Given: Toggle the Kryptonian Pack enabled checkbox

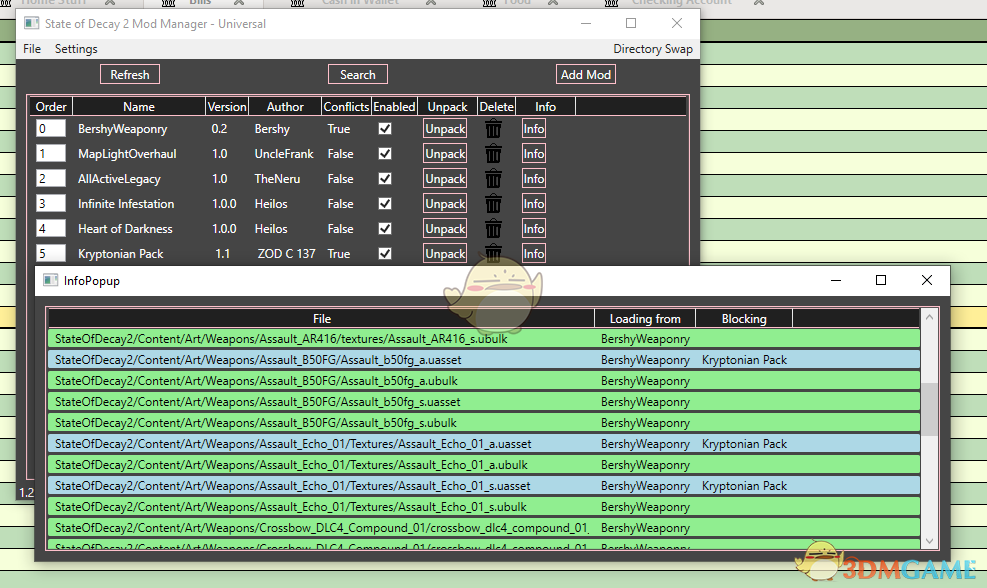Looking at the screenshot, I should point(385,254).
